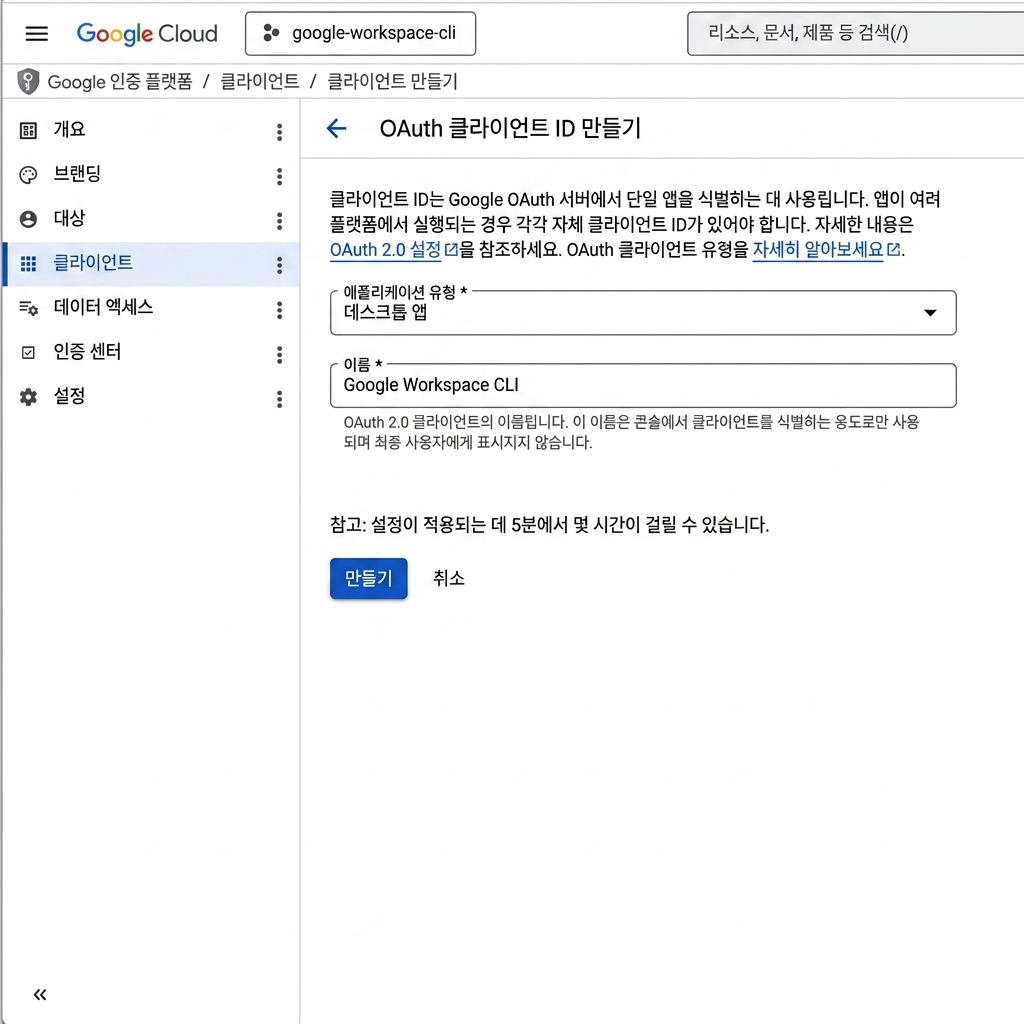
Task: Click the 대상 person icon
Action: click(28, 219)
